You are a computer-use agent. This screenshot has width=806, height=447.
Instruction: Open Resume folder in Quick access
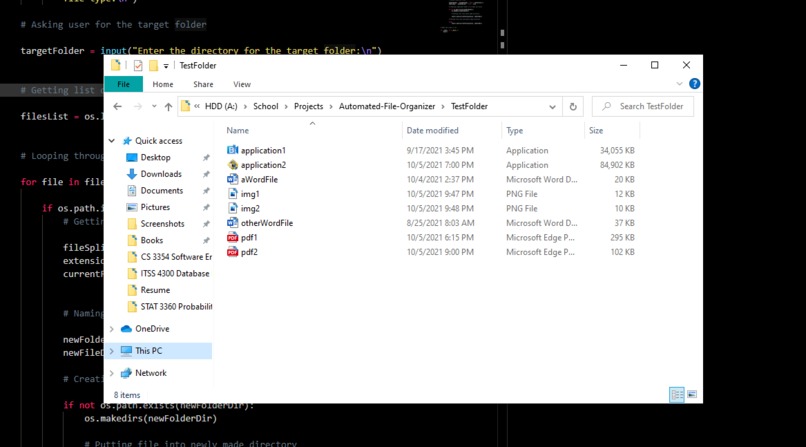click(155, 290)
